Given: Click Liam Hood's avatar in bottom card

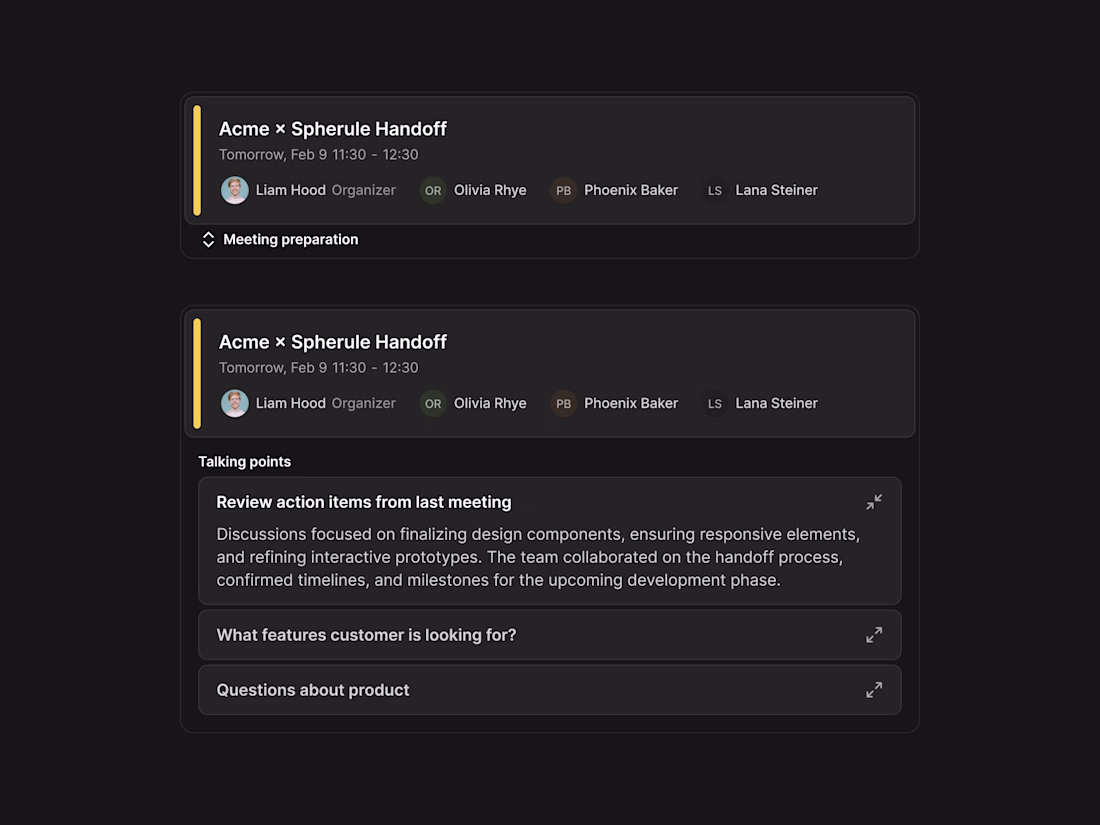Looking at the screenshot, I should (x=235, y=403).
